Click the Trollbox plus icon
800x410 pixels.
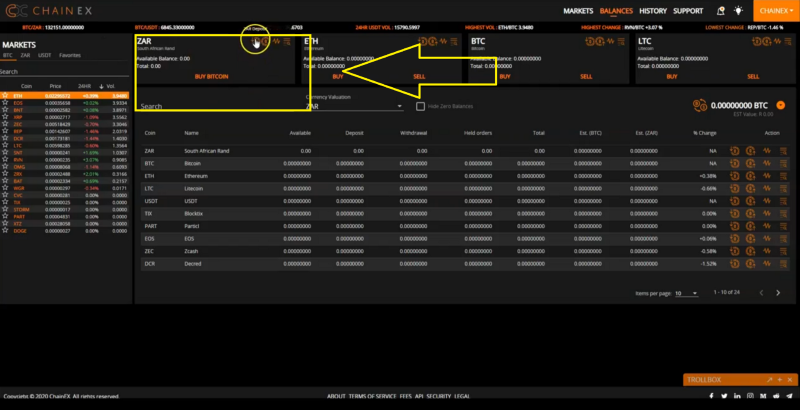780,380
